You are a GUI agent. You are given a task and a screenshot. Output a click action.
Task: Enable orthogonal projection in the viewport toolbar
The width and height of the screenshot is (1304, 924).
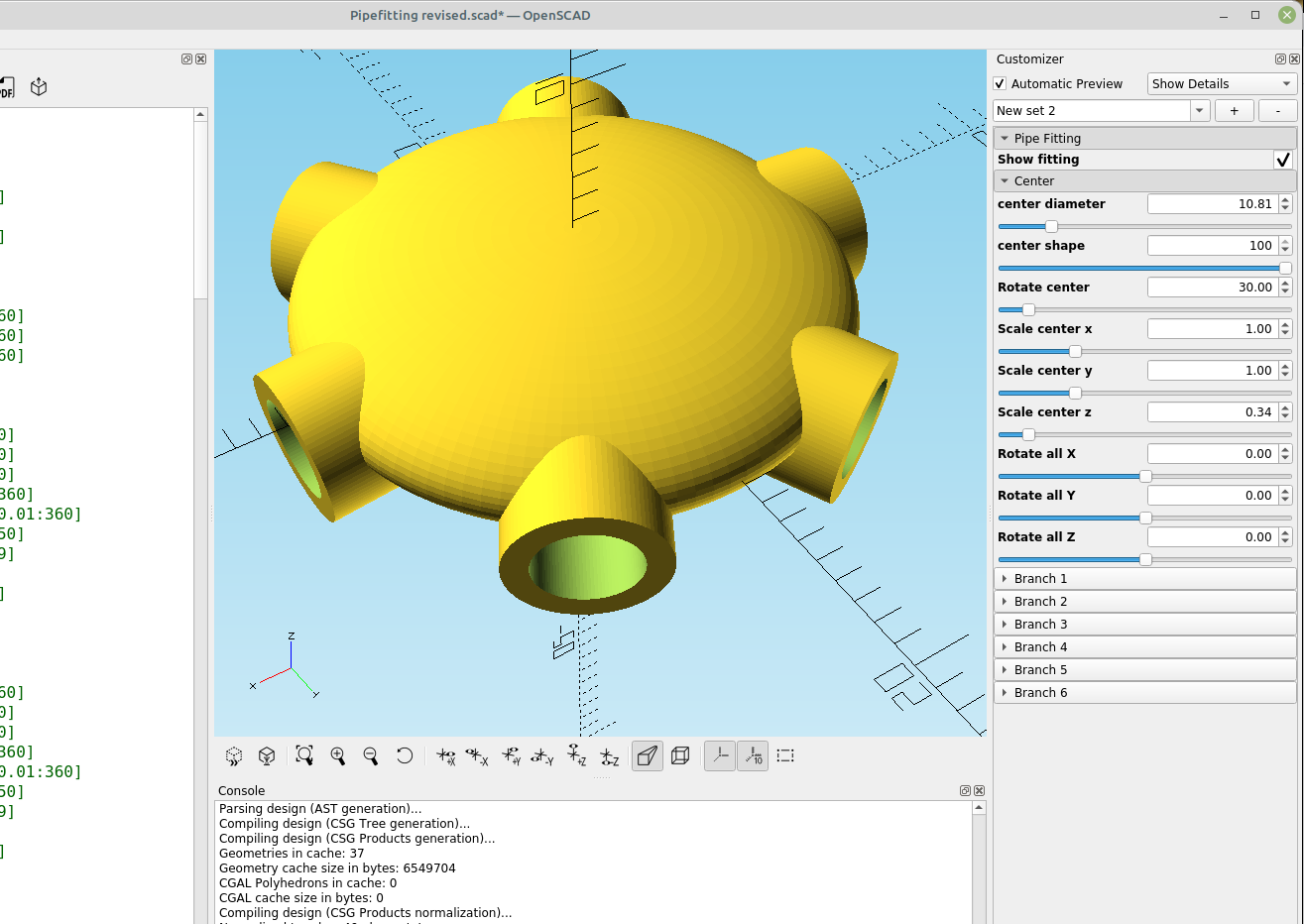tap(680, 755)
